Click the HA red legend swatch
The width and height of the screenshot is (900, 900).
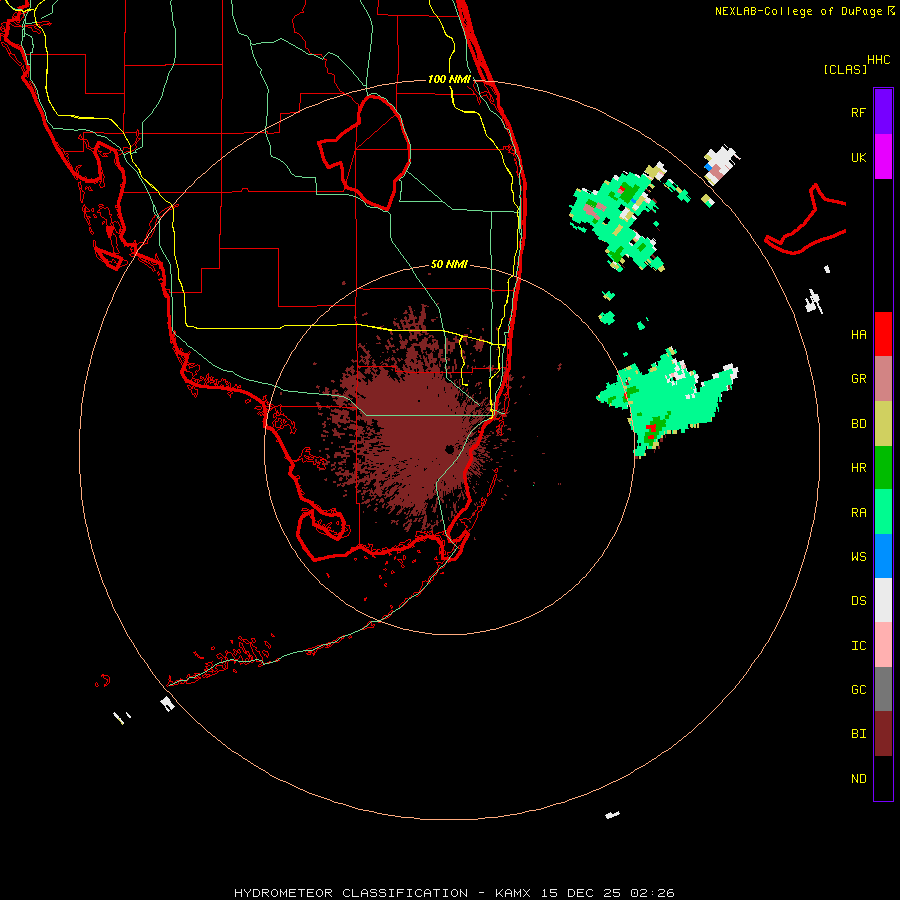coord(883,334)
